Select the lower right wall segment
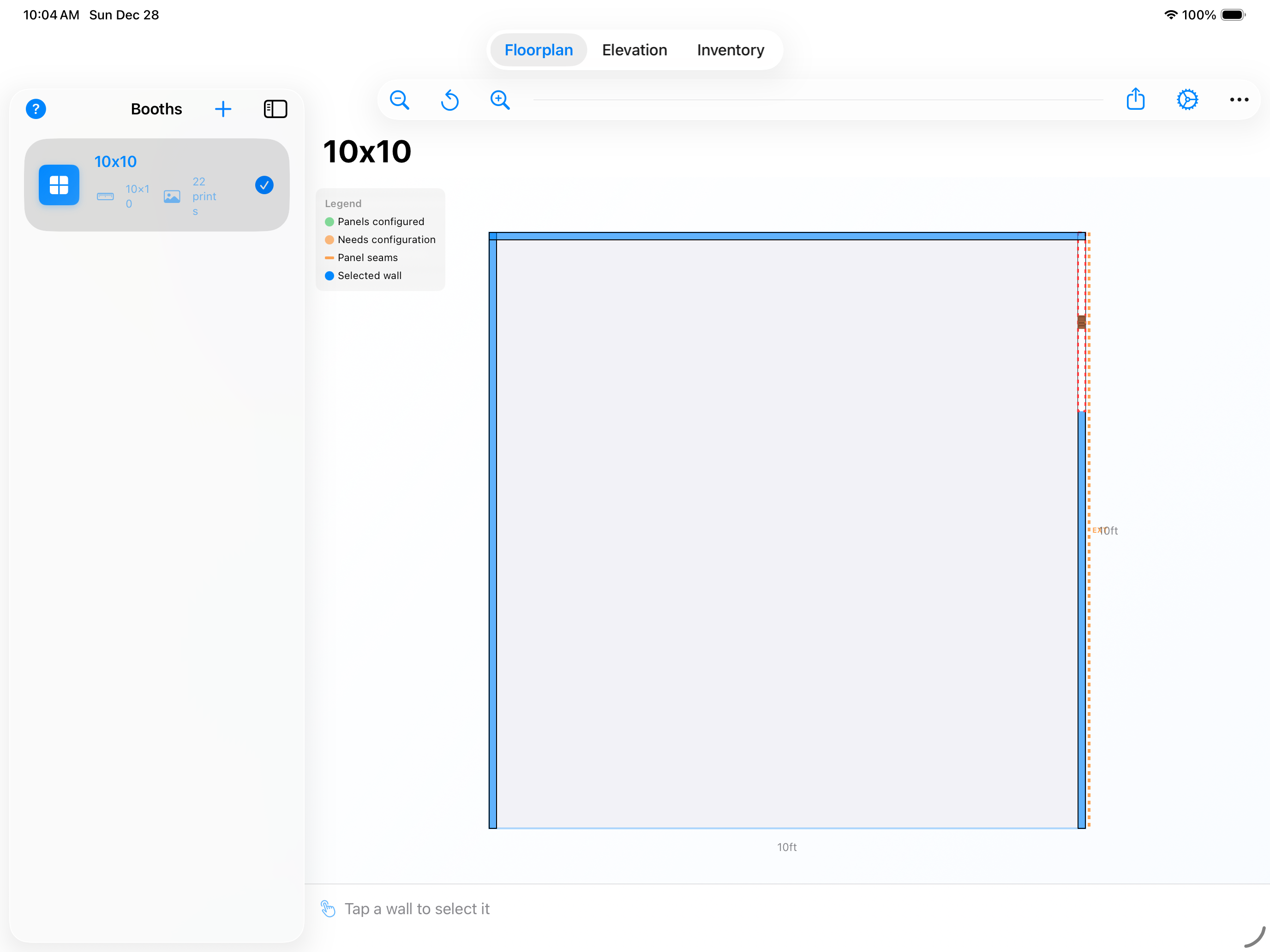The height and width of the screenshot is (952, 1270). pos(1081,620)
